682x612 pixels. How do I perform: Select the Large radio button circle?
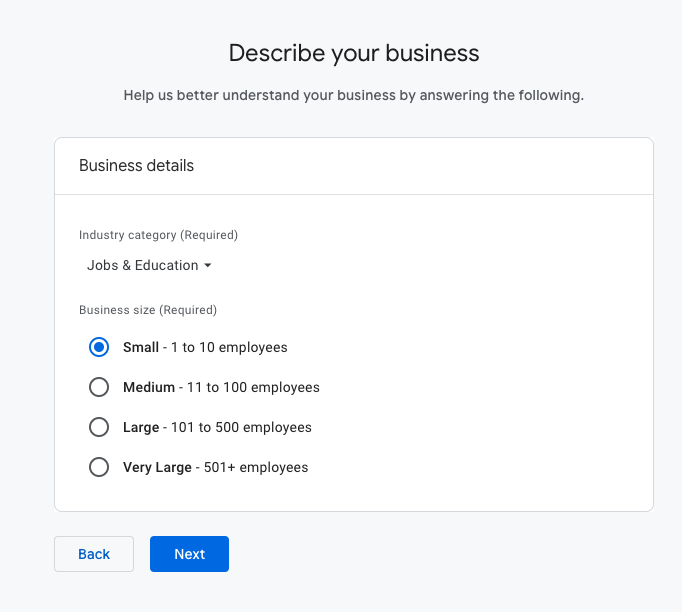pyautogui.click(x=99, y=427)
